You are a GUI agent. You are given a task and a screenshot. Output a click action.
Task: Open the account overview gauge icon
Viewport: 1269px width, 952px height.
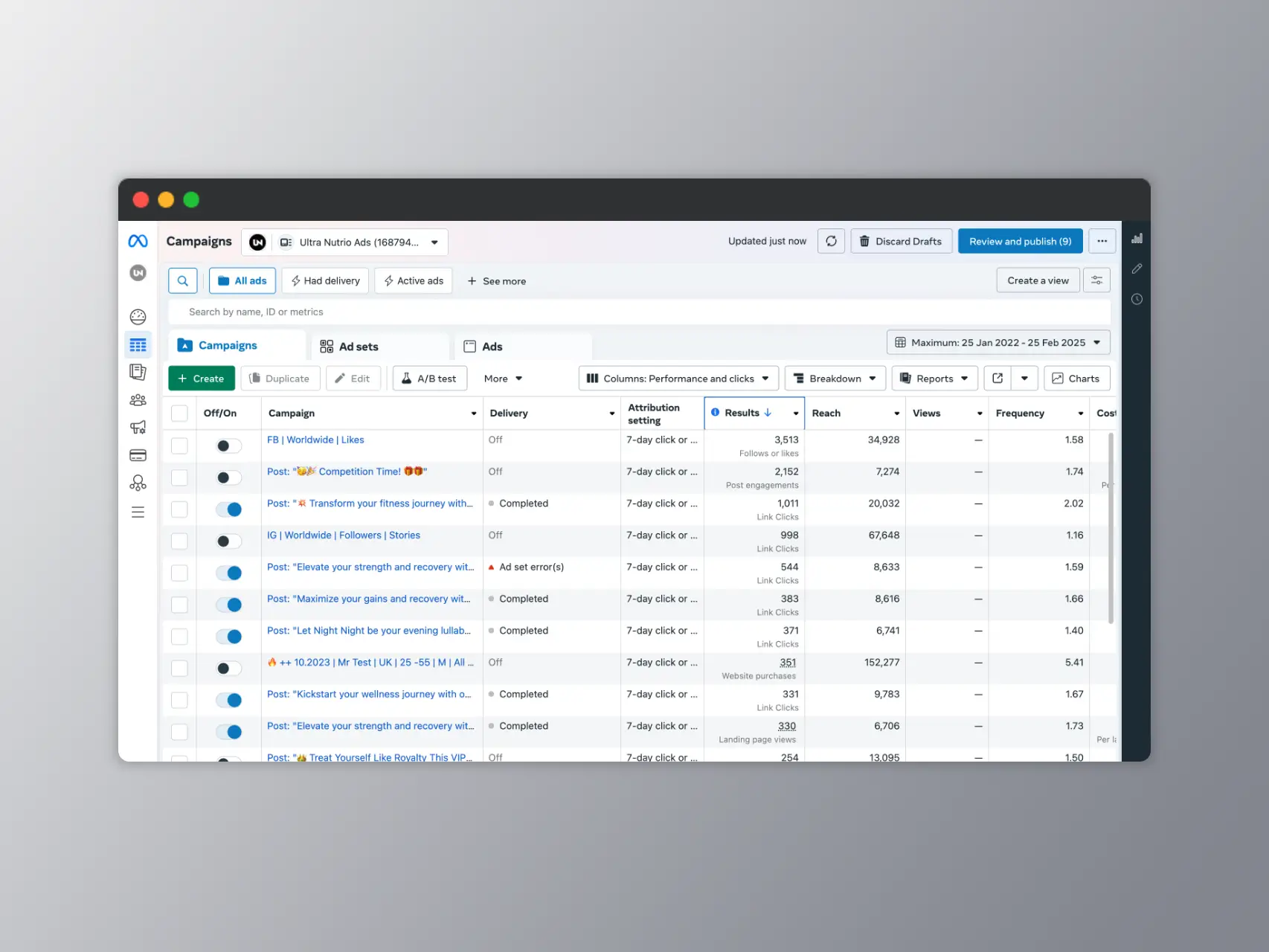(x=138, y=317)
